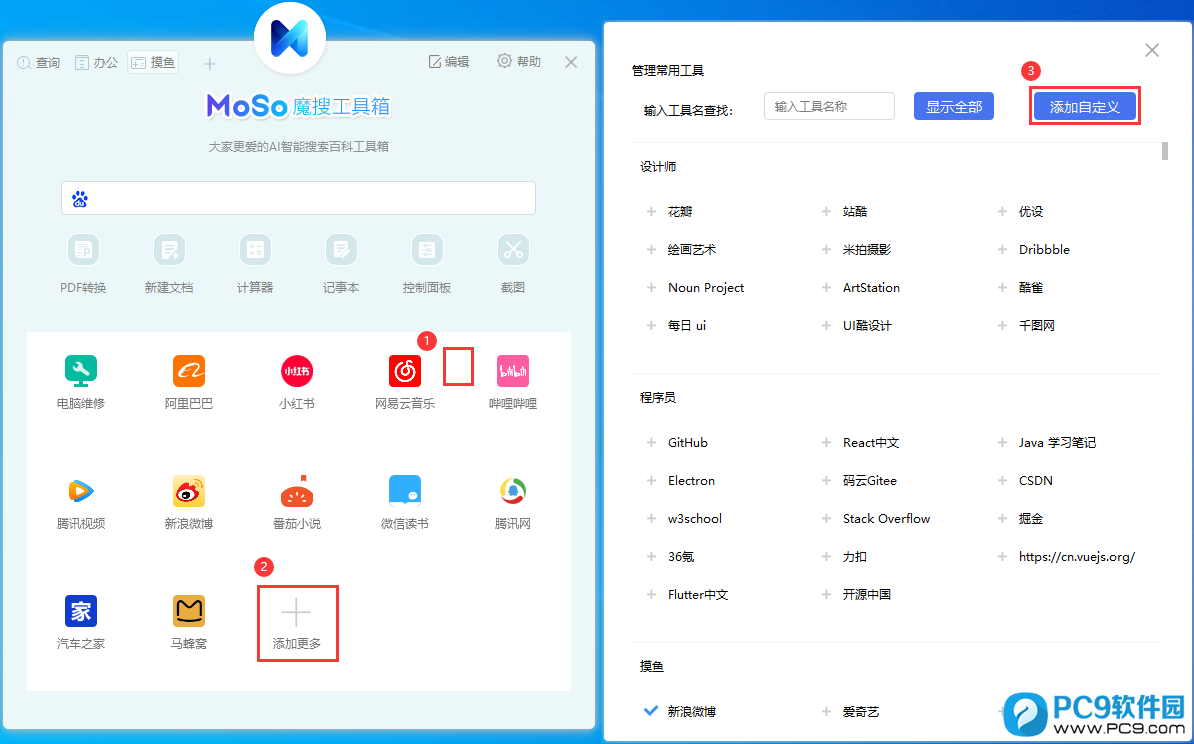Add a new category tab with plus
Image resolution: width=1194 pixels, height=744 pixels.
[209, 64]
